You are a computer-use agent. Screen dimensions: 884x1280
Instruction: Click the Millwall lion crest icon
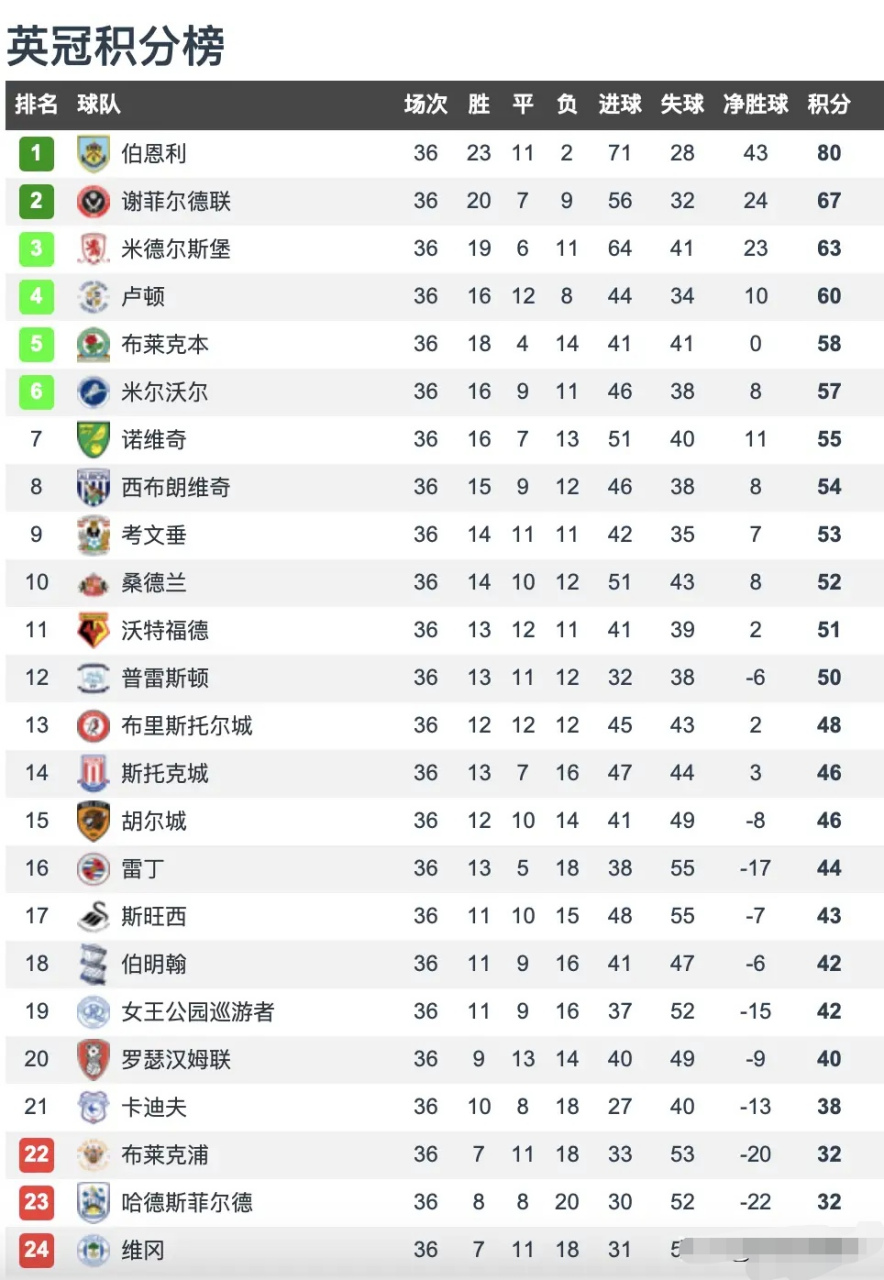pyautogui.click(x=93, y=392)
